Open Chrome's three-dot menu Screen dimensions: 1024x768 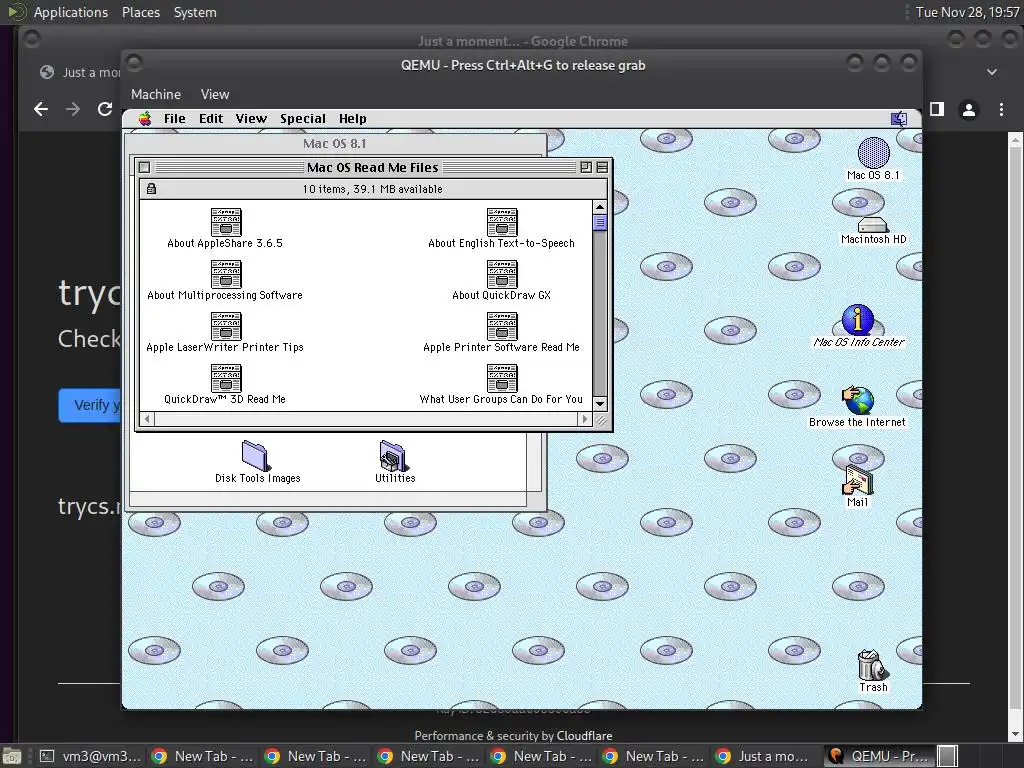1001,110
